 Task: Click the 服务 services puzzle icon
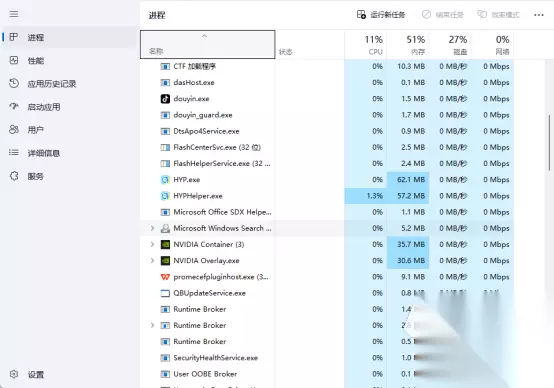pos(14,176)
